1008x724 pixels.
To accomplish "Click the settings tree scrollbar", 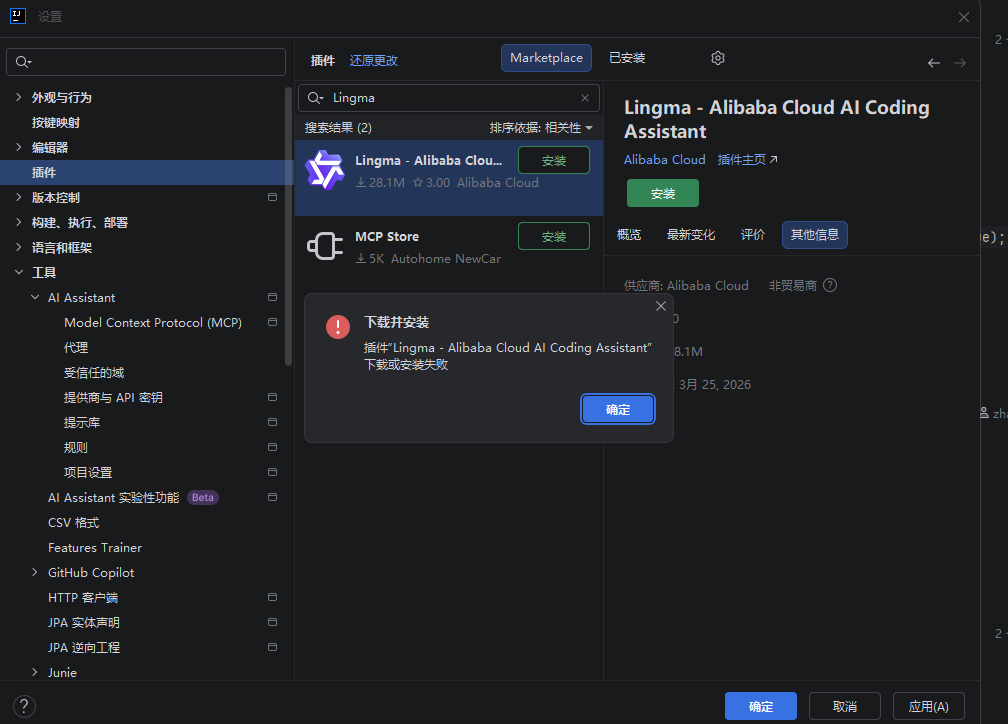I will [288, 226].
